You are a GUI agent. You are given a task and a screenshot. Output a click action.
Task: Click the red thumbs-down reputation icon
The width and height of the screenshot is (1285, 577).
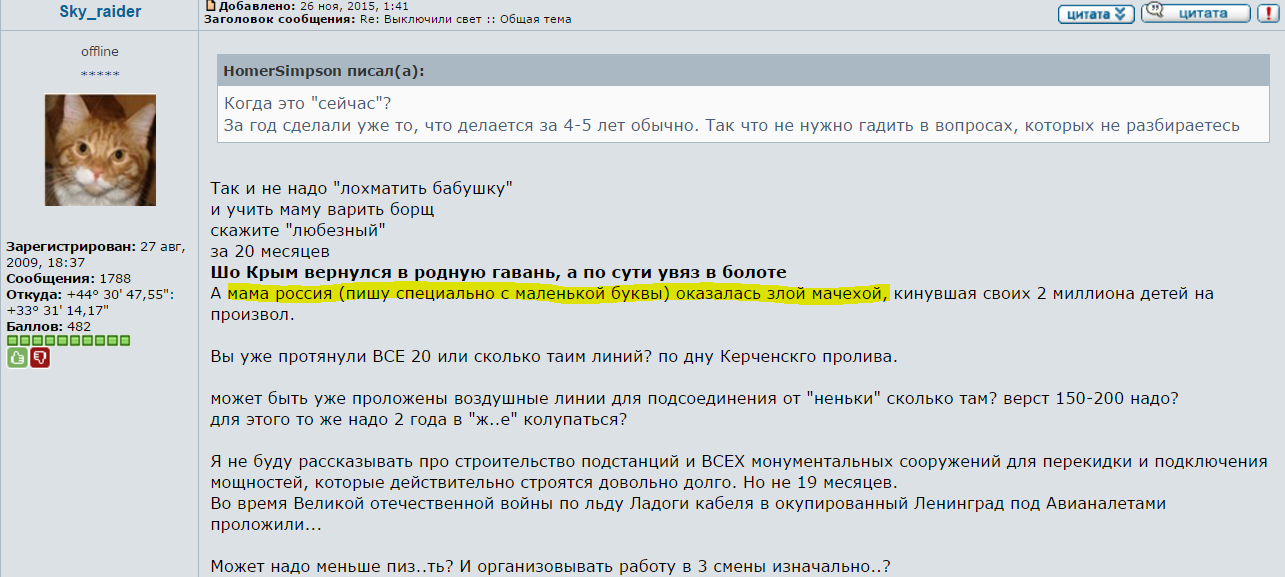[40, 357]
